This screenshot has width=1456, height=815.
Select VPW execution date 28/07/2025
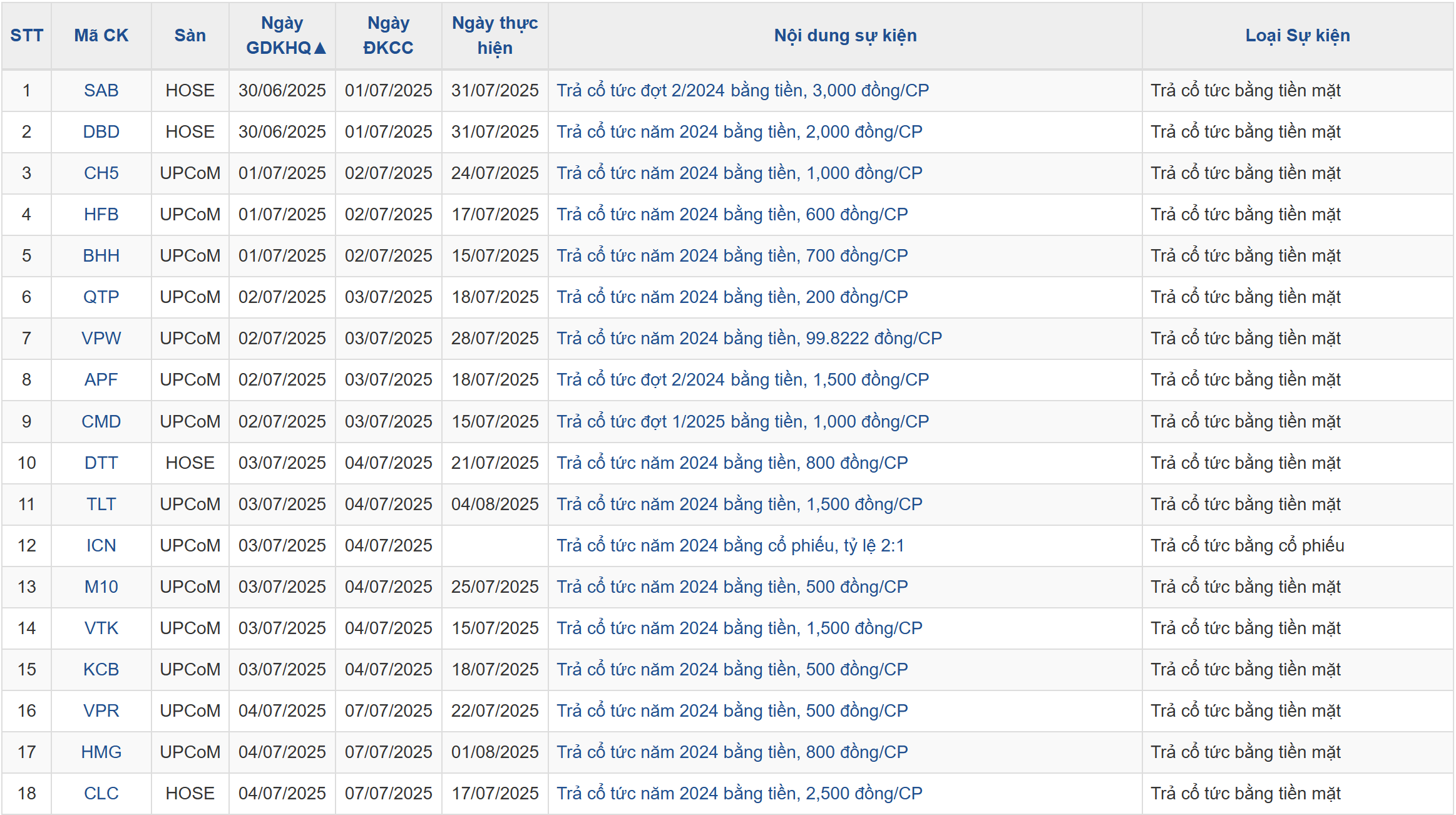[495, 339]
